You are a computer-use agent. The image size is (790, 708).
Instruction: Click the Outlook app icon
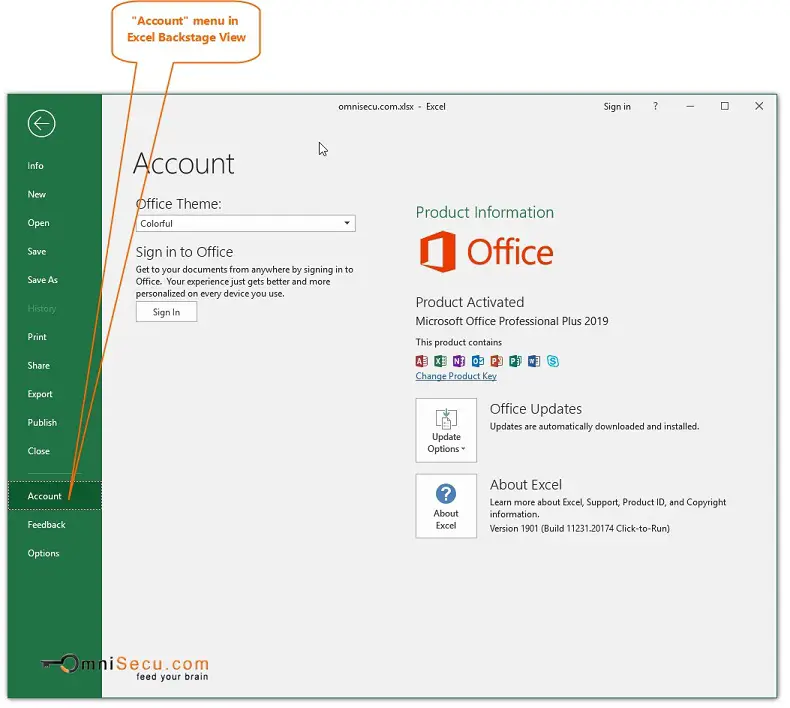pos(478,361)
